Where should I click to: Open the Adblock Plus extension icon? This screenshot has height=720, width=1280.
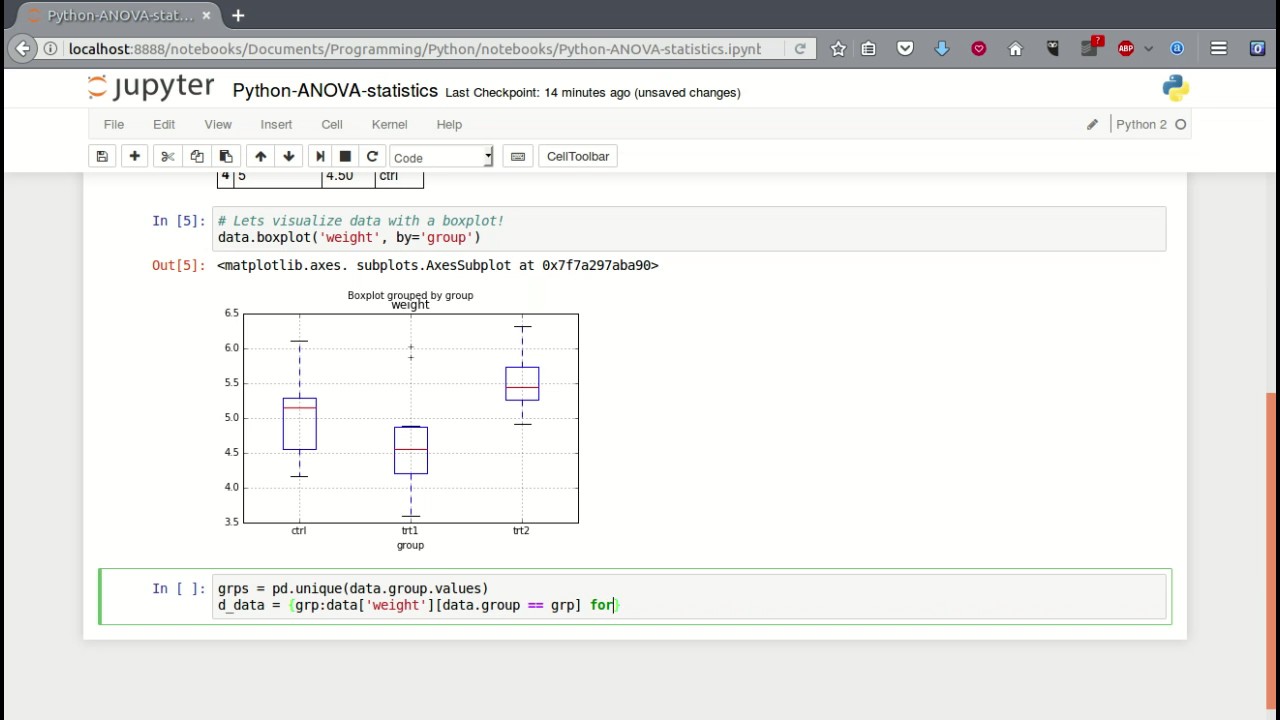[x=1126, y=48]
